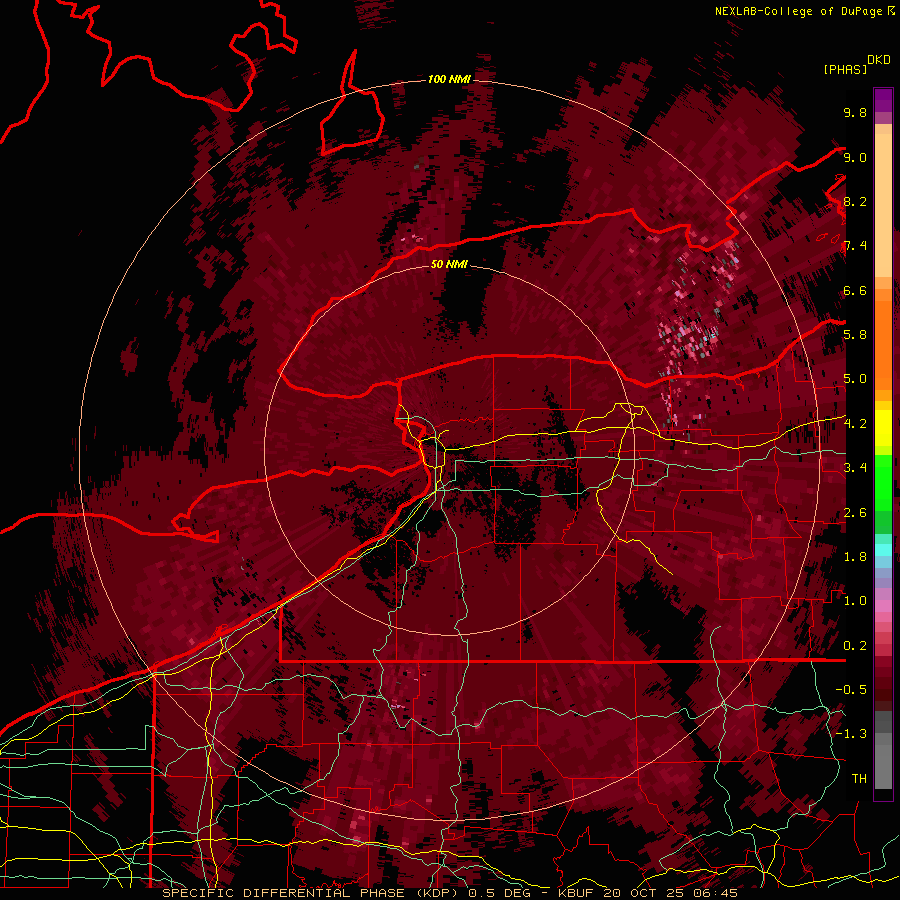Click the SPECIFIC DIFFERENTIAL PHASE title text

point(282,893)
